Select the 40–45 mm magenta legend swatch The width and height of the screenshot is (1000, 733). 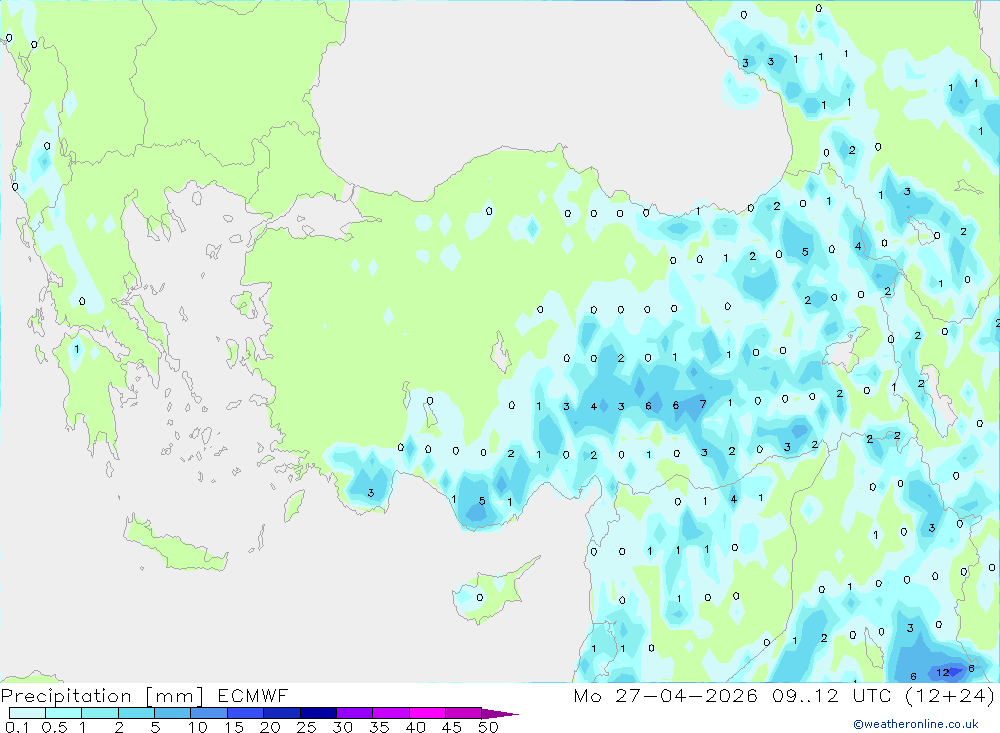pos(427,713)
